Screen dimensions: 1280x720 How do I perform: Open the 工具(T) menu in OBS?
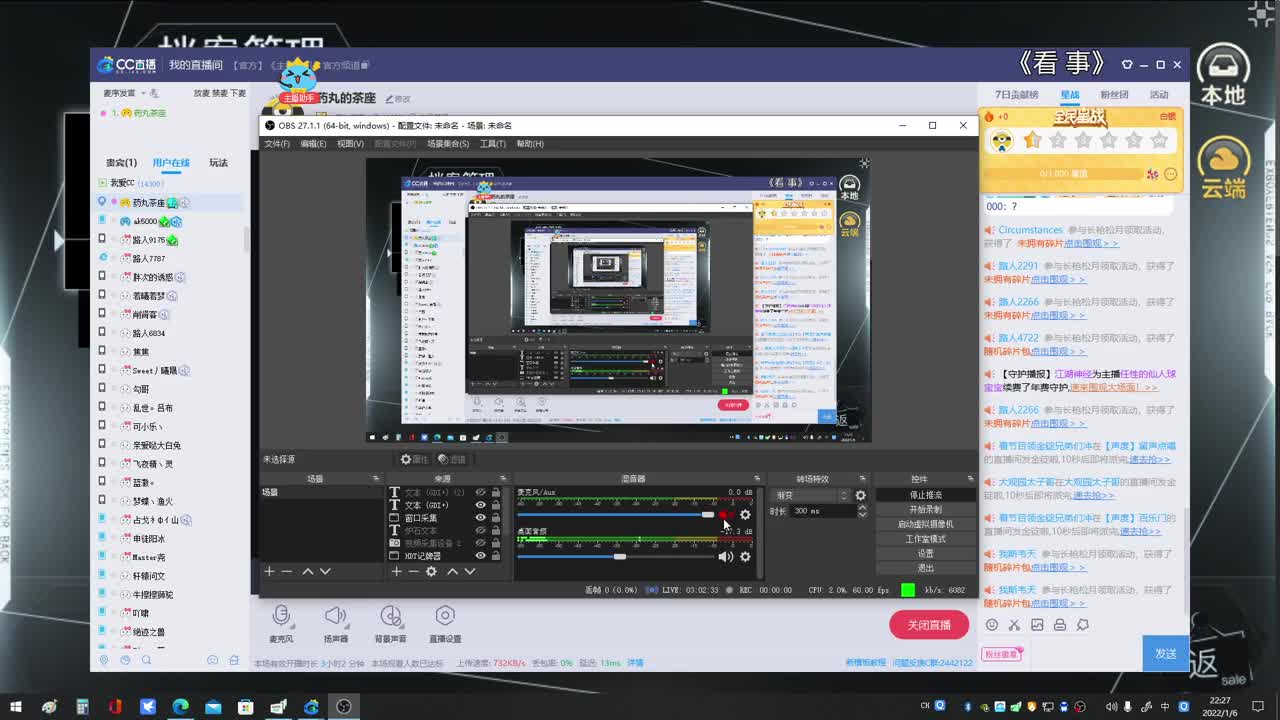pos(492,144)
